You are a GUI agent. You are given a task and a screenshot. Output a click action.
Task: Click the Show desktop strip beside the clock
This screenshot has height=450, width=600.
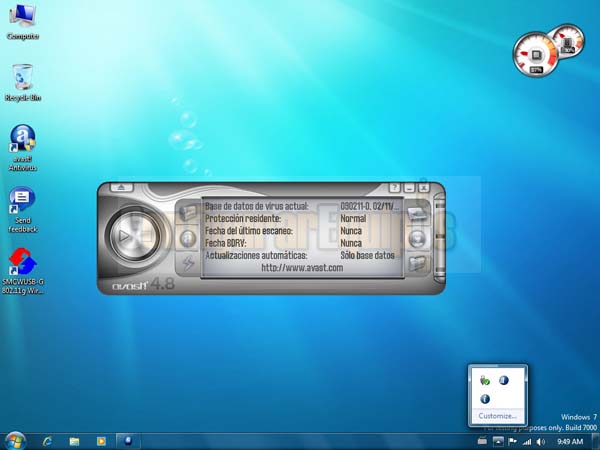click(x=596, y=442)
